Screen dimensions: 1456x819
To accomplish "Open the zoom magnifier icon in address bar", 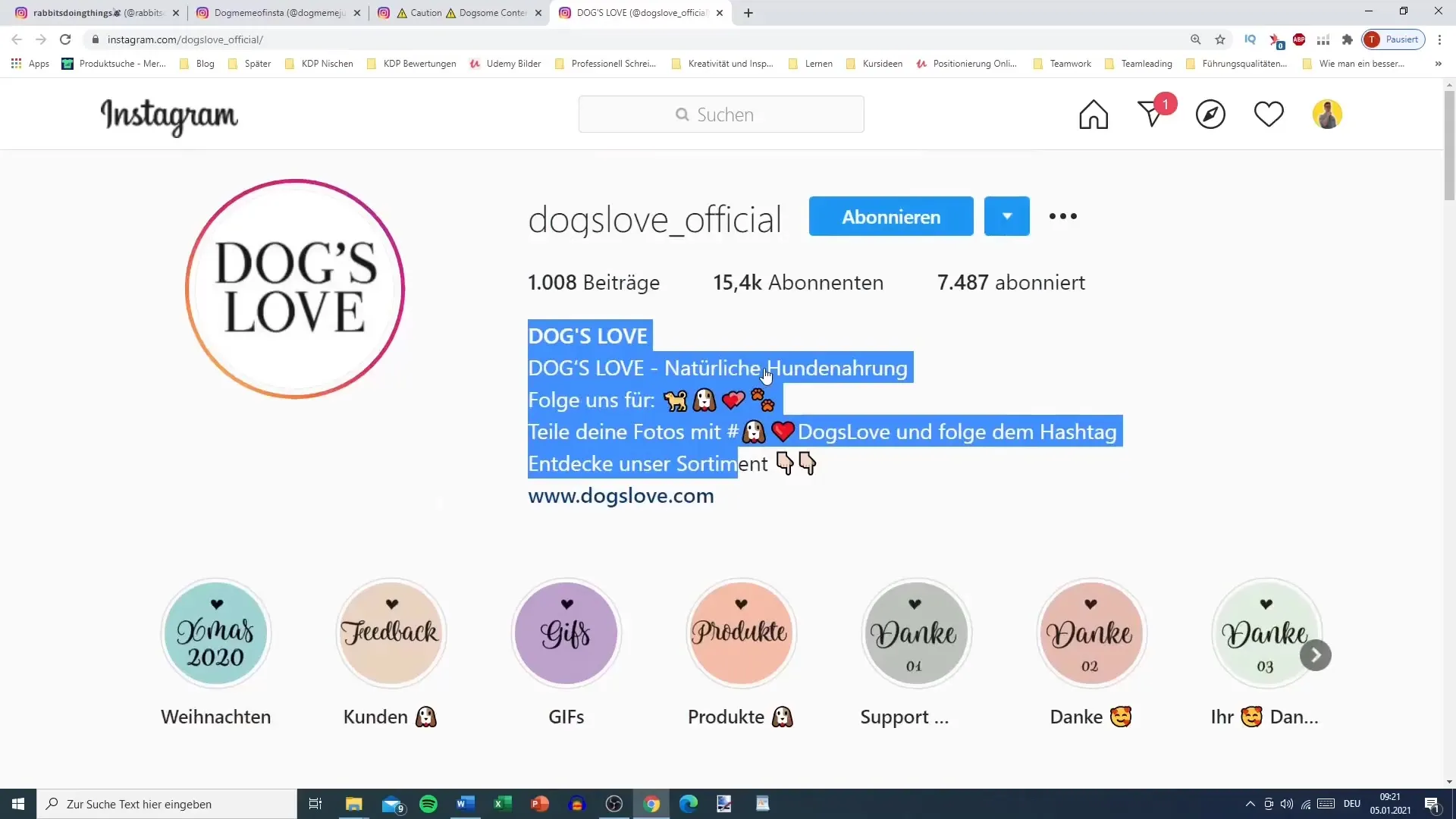I will pos(1196,39).
